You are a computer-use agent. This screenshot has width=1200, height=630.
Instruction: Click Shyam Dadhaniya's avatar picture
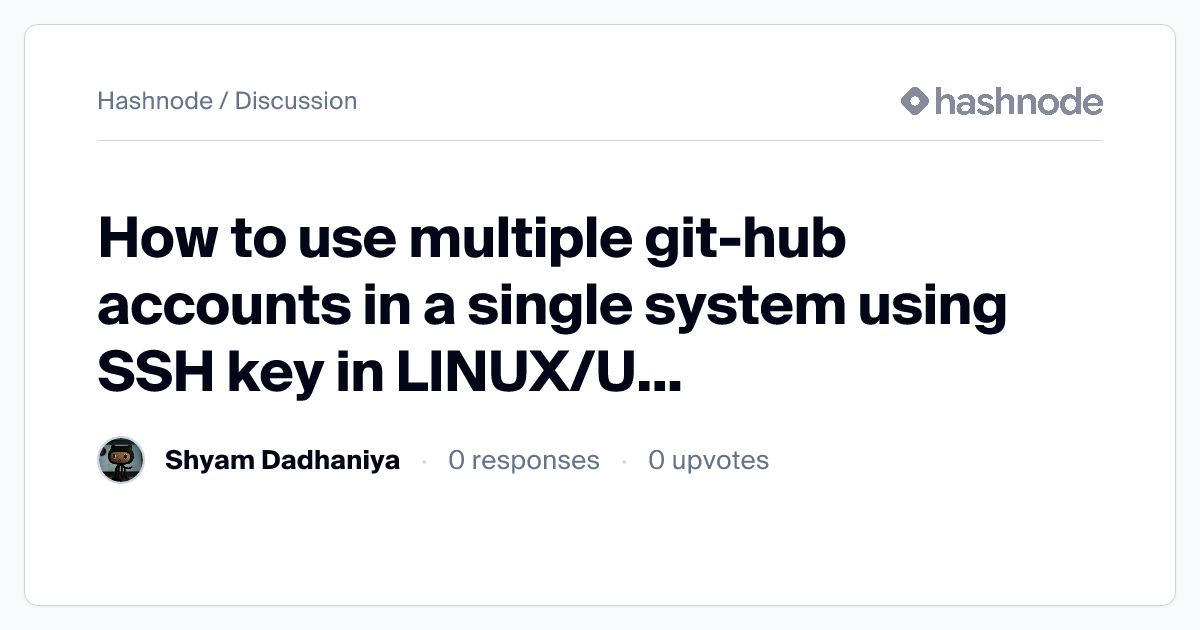(121, 460)
